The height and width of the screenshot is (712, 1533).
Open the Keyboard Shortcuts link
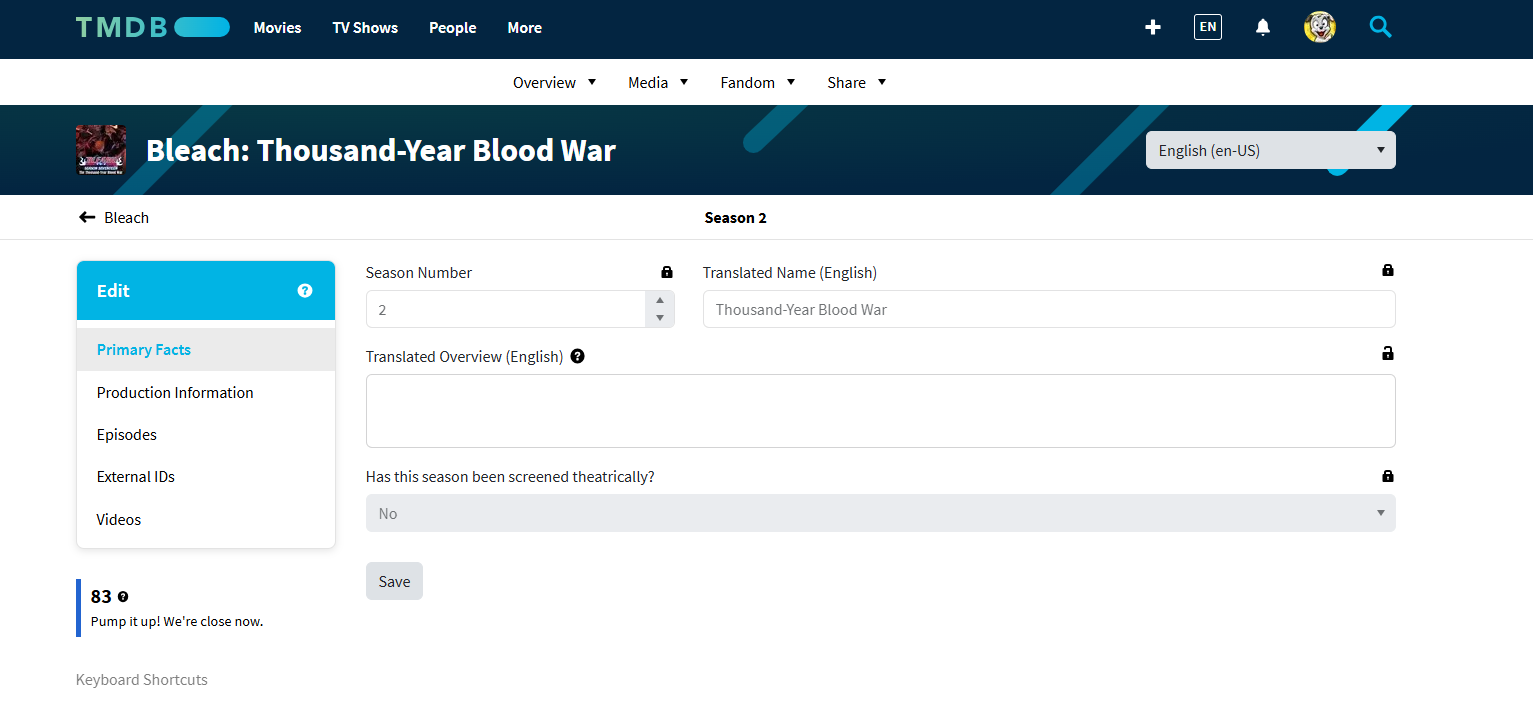pyautogui.click(x=142, y=679)
